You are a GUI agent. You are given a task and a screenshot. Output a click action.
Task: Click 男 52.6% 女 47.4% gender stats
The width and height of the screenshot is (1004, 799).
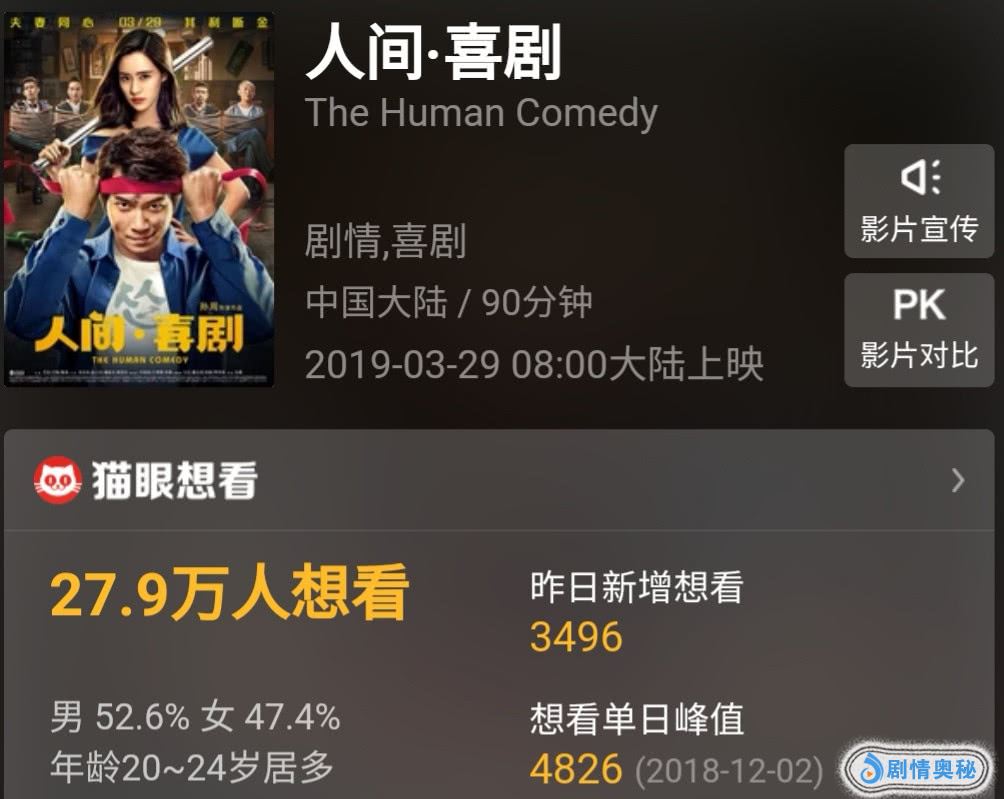(x=195, y=716)
